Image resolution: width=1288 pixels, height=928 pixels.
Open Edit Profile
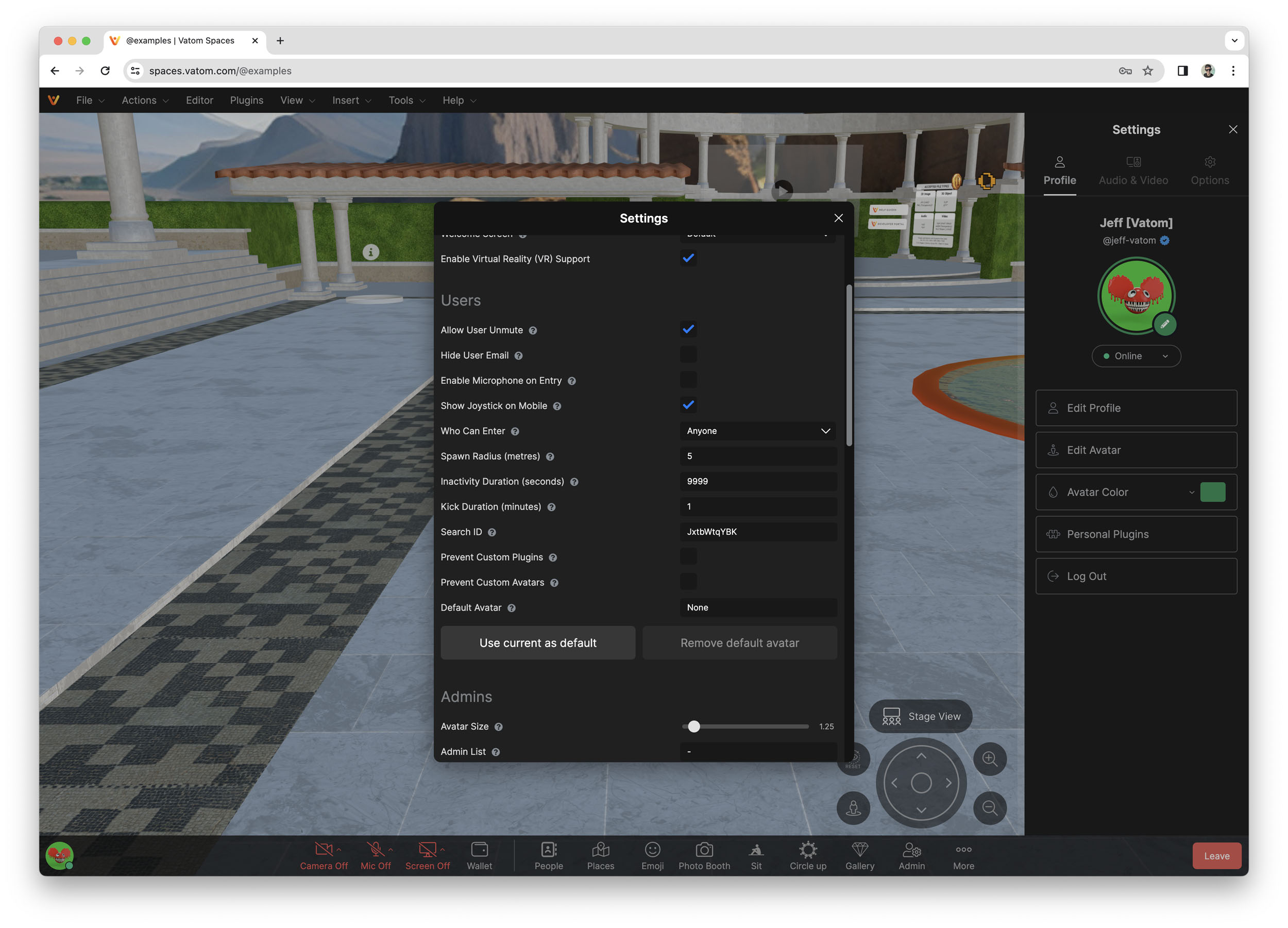coord(1136,408)
